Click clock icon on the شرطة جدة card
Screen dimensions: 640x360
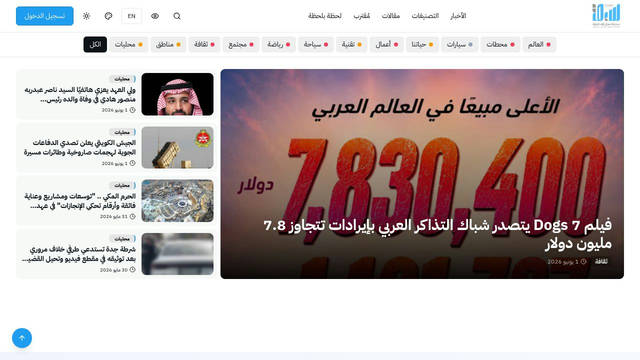pyautogui.click(x=132, y=270)
